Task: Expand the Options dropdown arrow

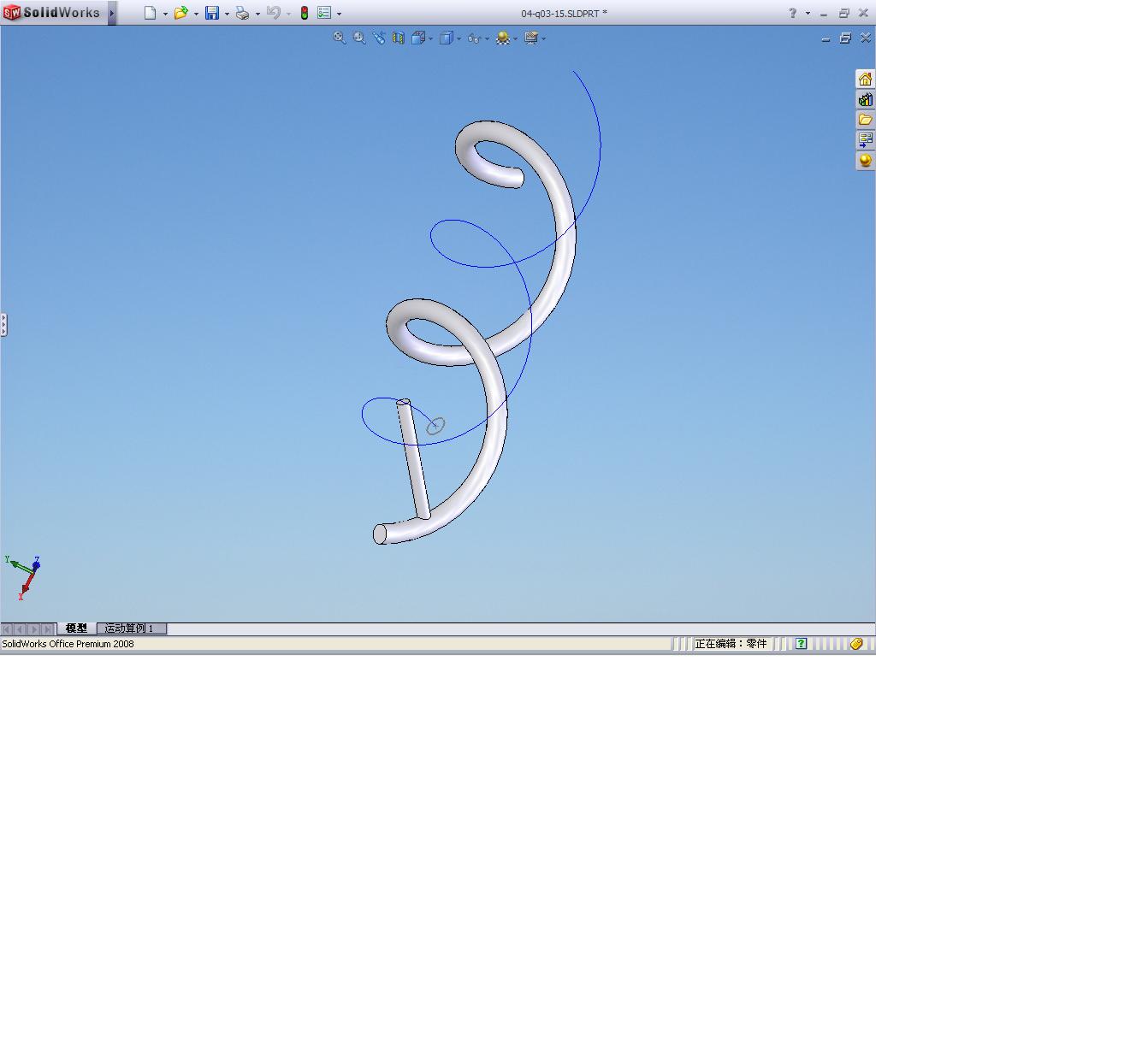Action: (339, 14)
